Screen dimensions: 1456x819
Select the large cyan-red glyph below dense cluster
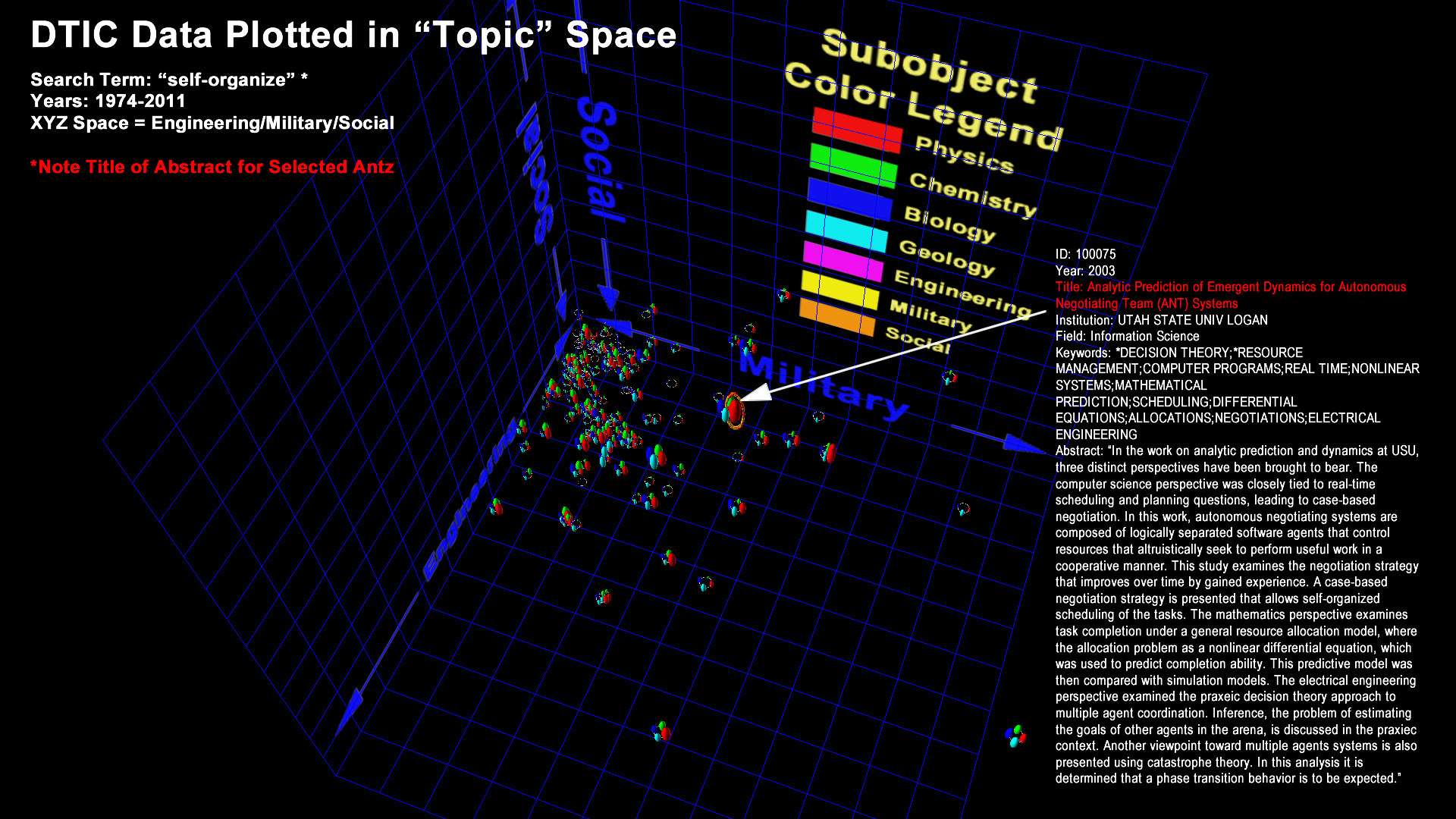click(657, 456)
